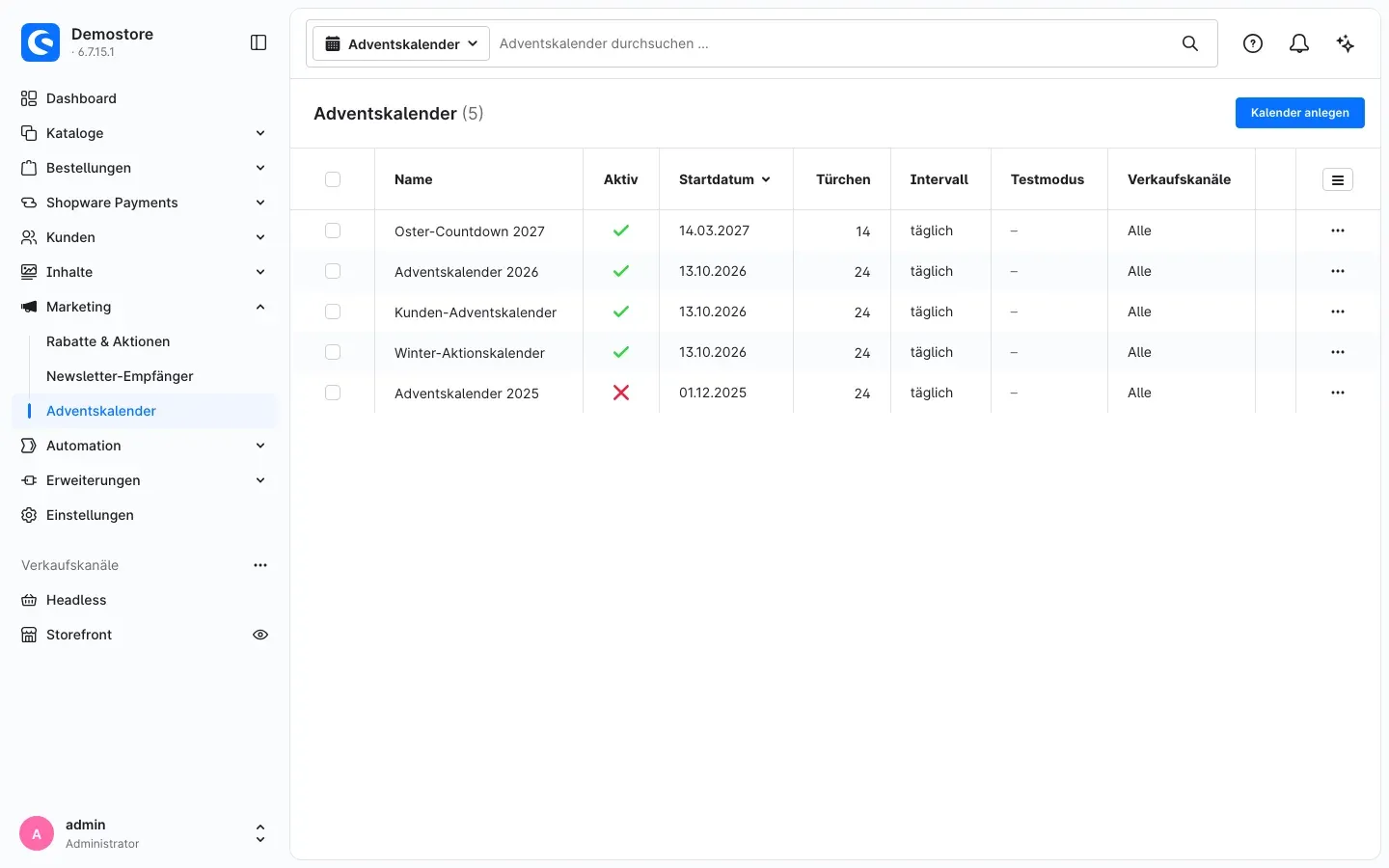Viewport: 1389px width, 868px height.
Task: Open actions menu for Kunden-Adventskalender
Action: pyautogui.click(x=1338, y=312)
